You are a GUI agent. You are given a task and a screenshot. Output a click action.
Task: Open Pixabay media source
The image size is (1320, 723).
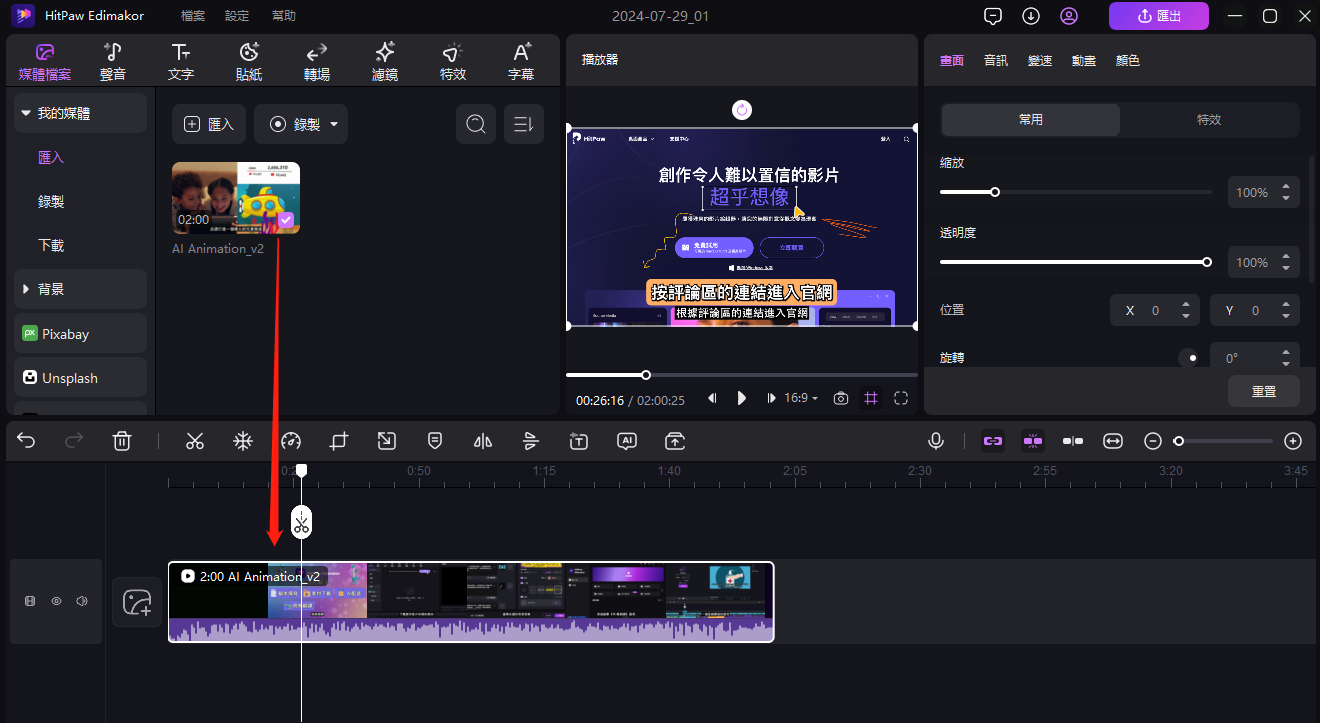80,334
